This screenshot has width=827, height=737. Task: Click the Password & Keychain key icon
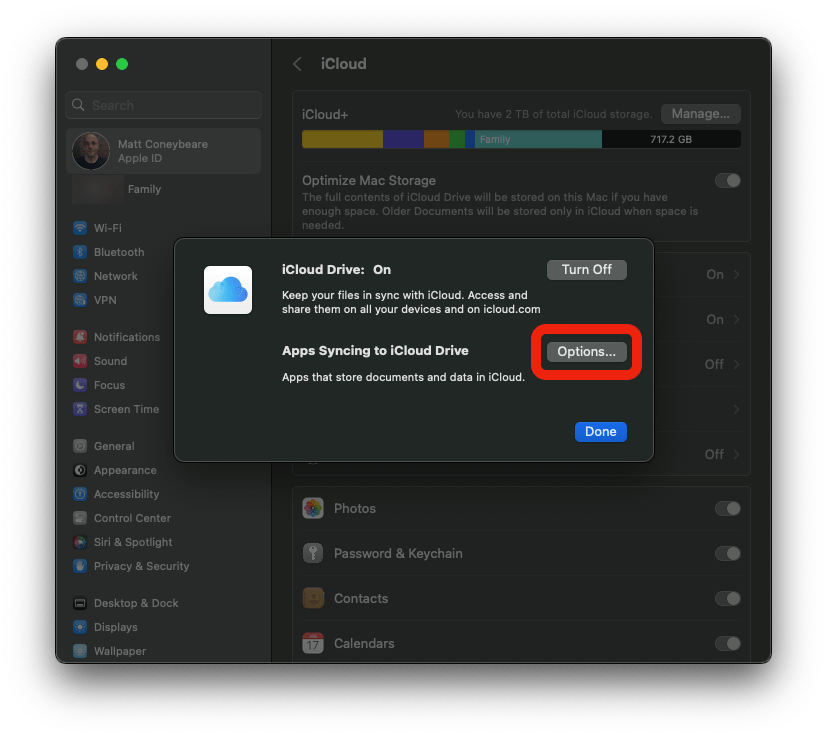(313, 553)
